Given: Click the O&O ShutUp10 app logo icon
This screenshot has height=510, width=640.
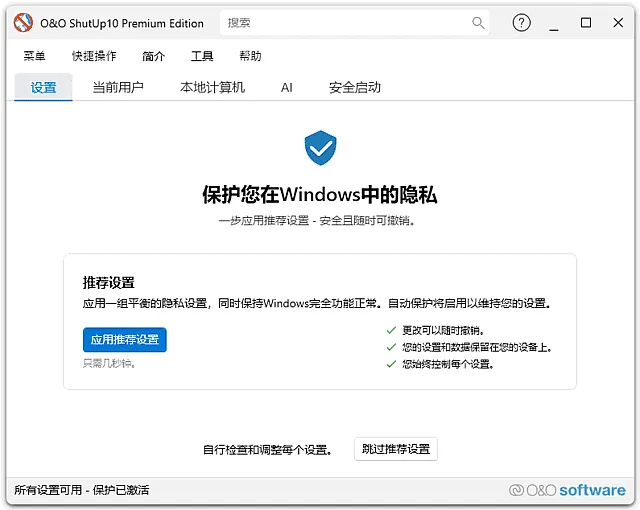Looking at the screenshot, I should tap(23, 22).
